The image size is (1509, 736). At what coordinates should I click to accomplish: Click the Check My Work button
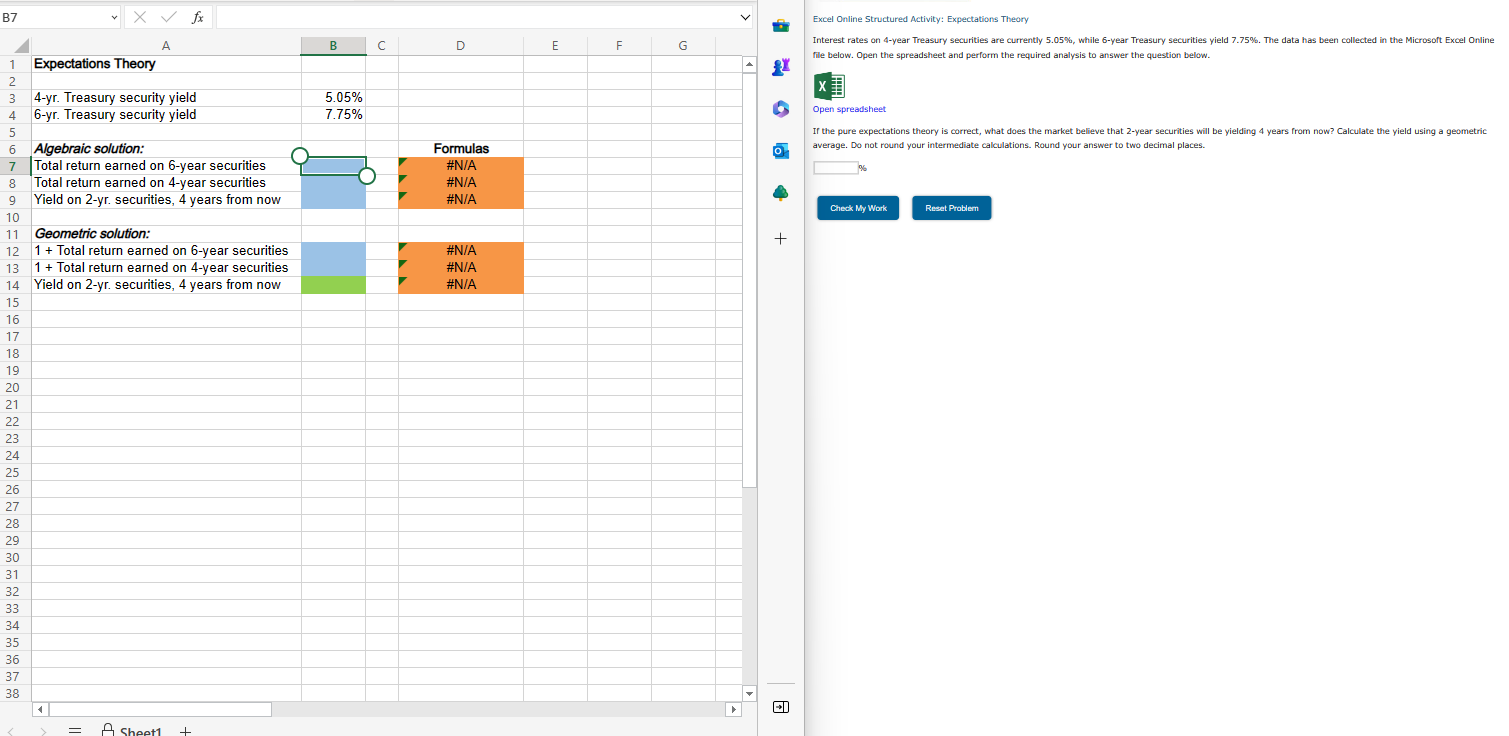pyautogui.click(x=858, y=208)
